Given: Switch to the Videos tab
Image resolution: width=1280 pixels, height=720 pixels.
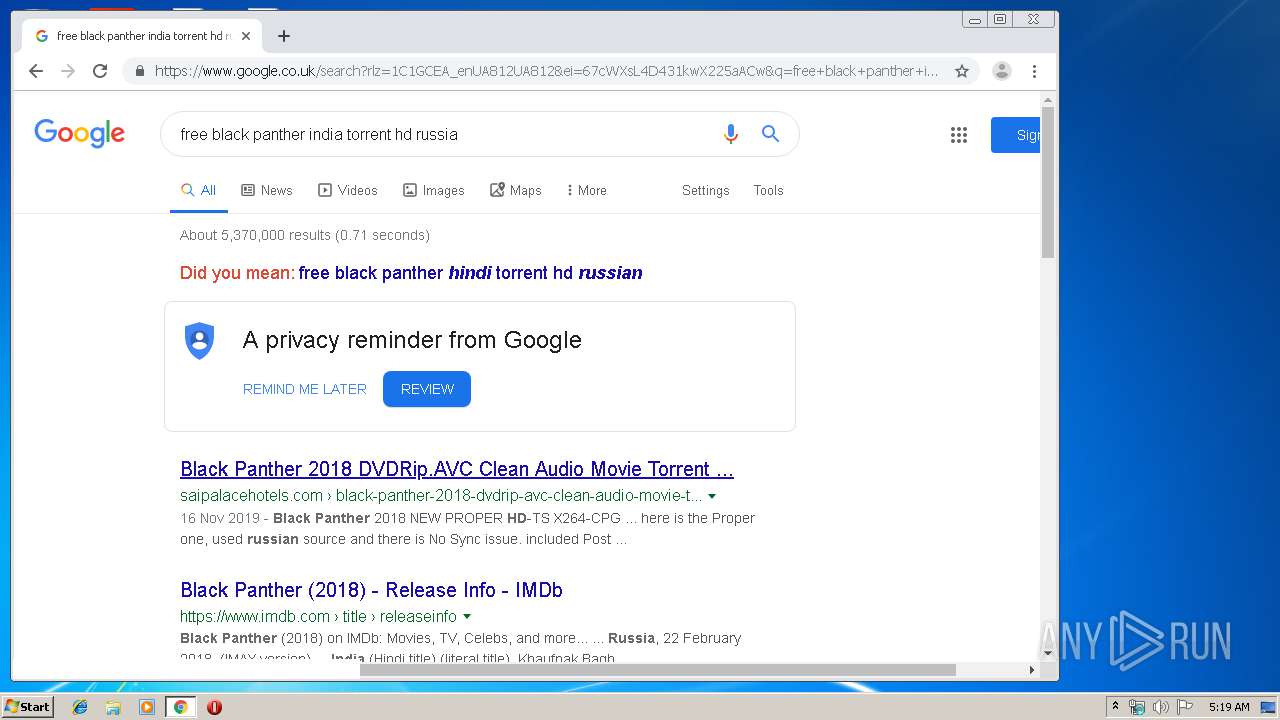Looking at the screenshot, I should (348, 190).
